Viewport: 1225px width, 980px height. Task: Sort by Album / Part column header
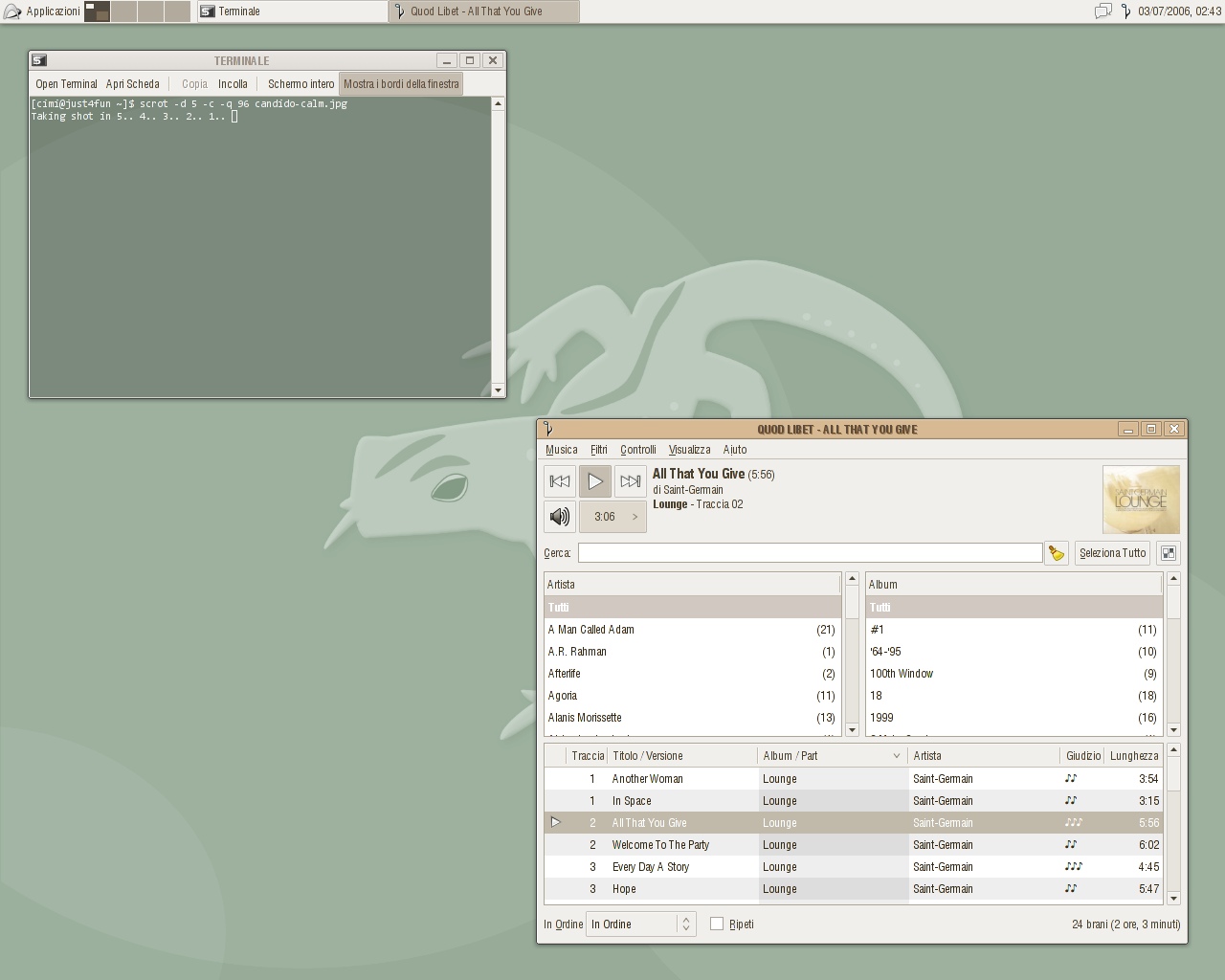coord(833,756)
